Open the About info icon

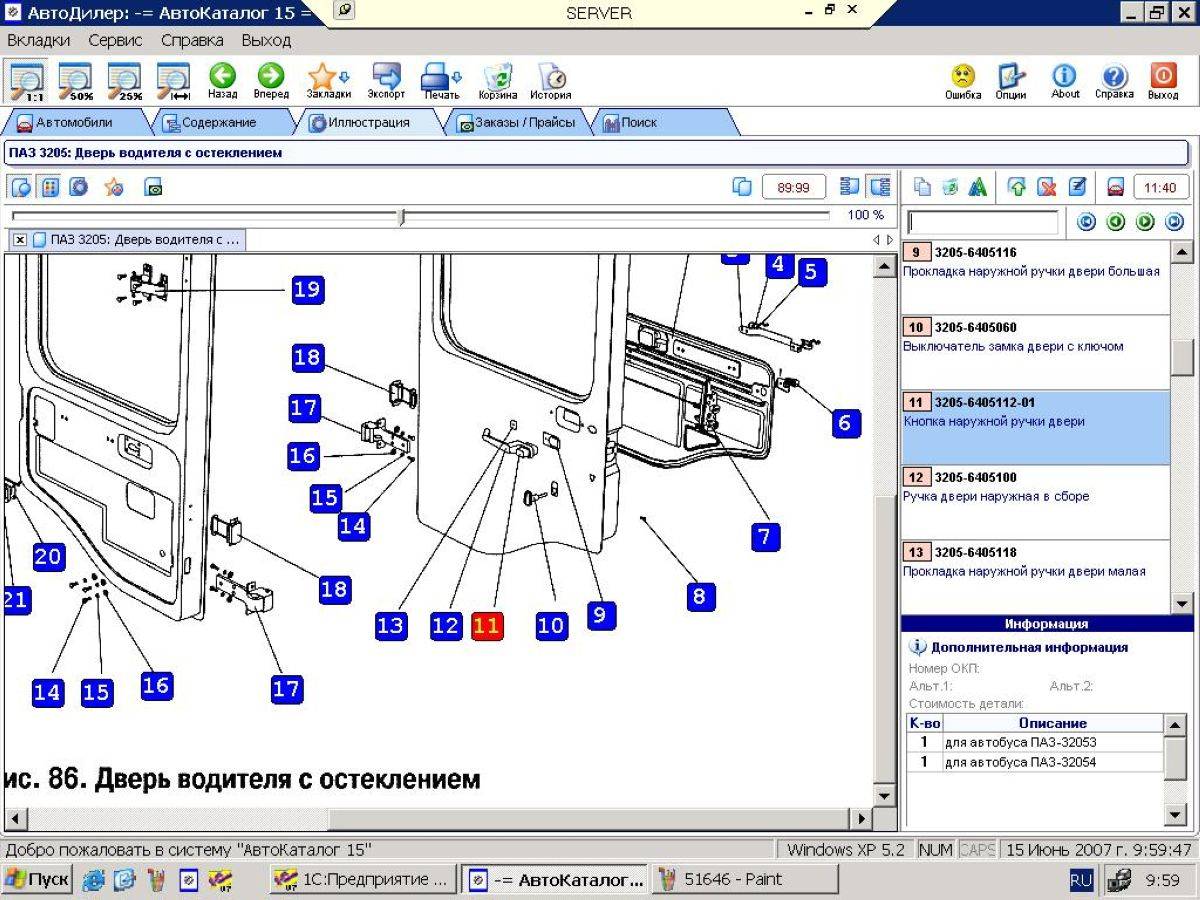(x=1065, y=80)
